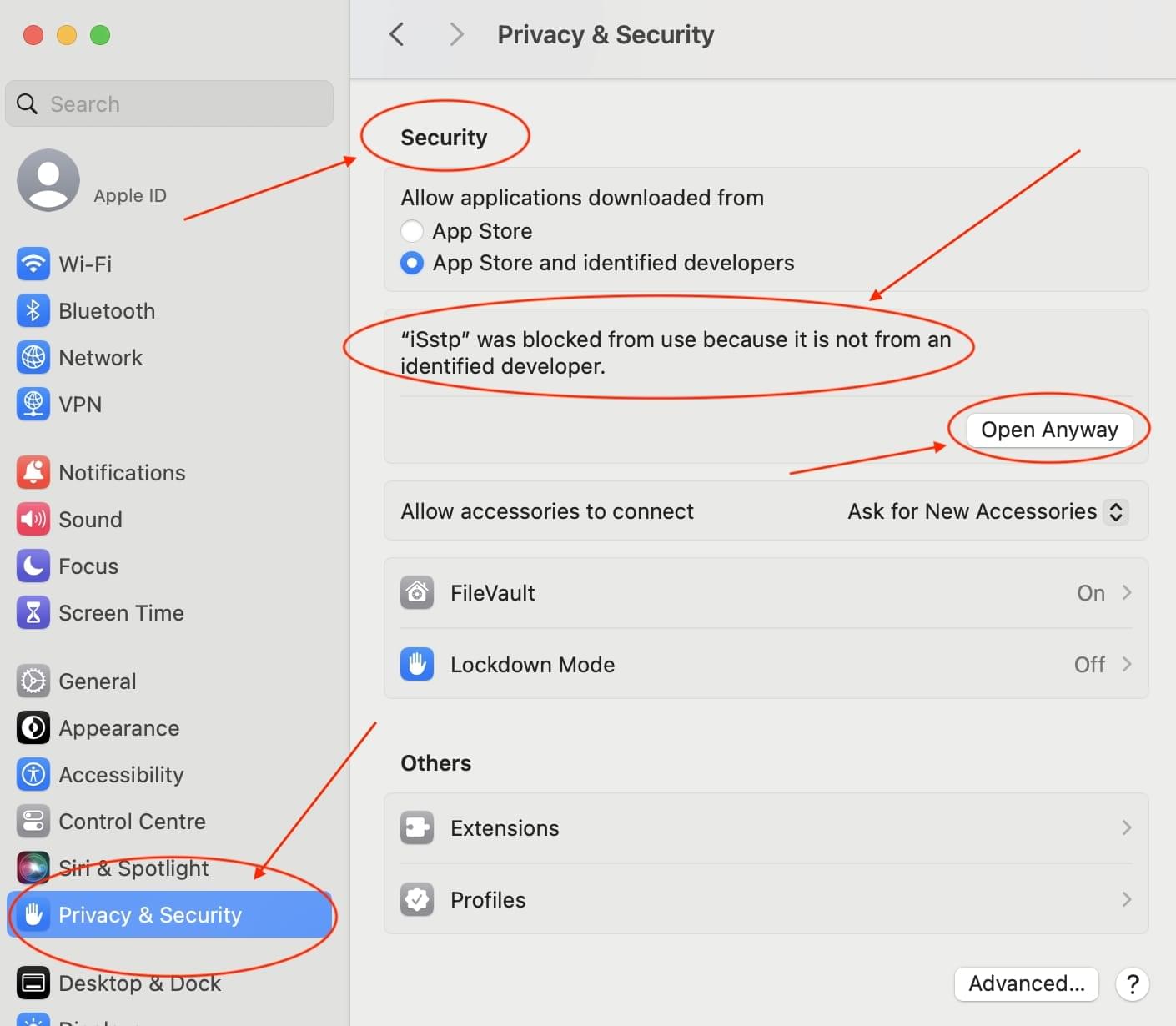
Task: Click in the Search field
Action: tap(169, 103)
